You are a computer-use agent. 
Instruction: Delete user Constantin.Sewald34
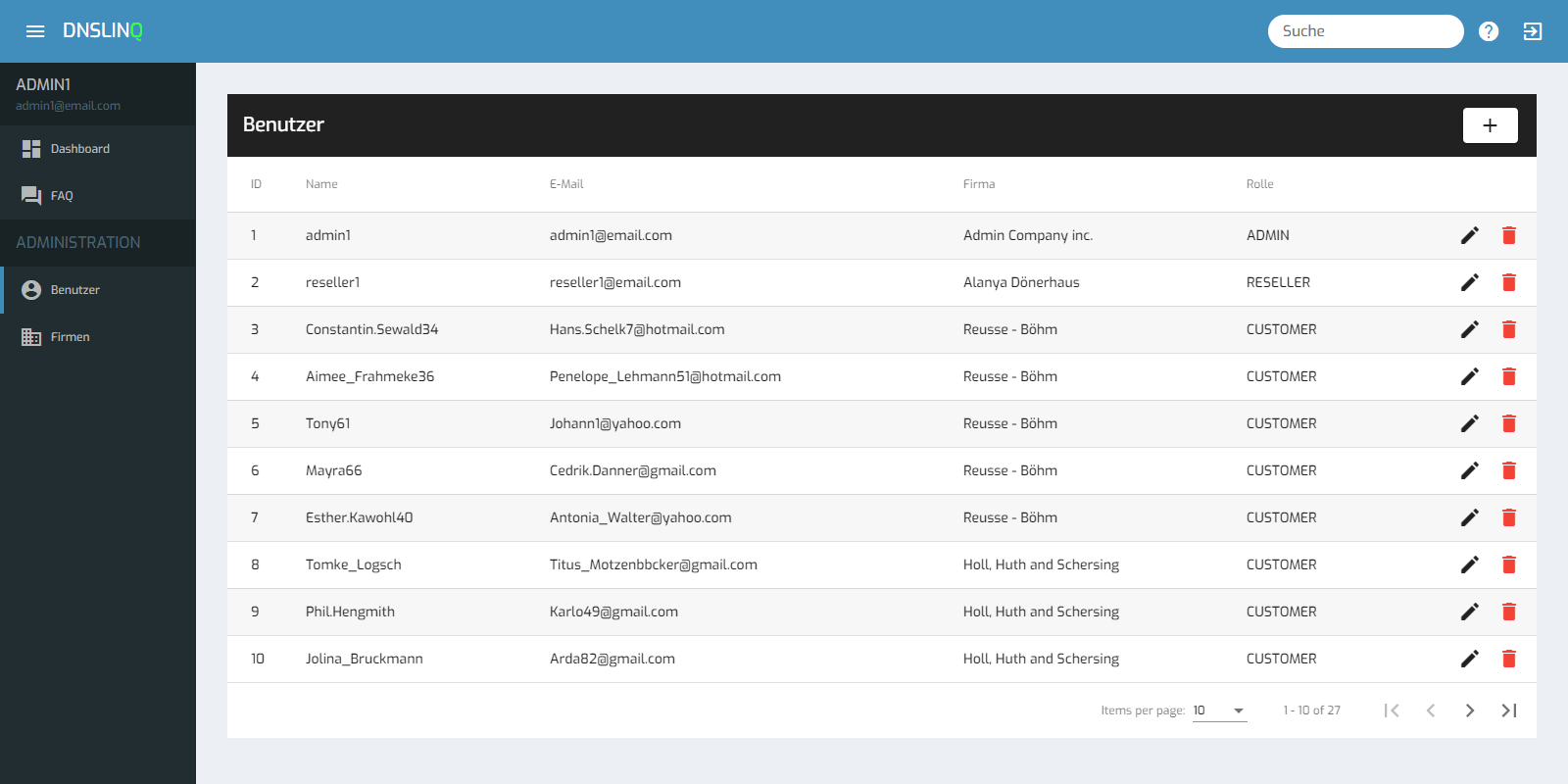(x=1509, y=329)
